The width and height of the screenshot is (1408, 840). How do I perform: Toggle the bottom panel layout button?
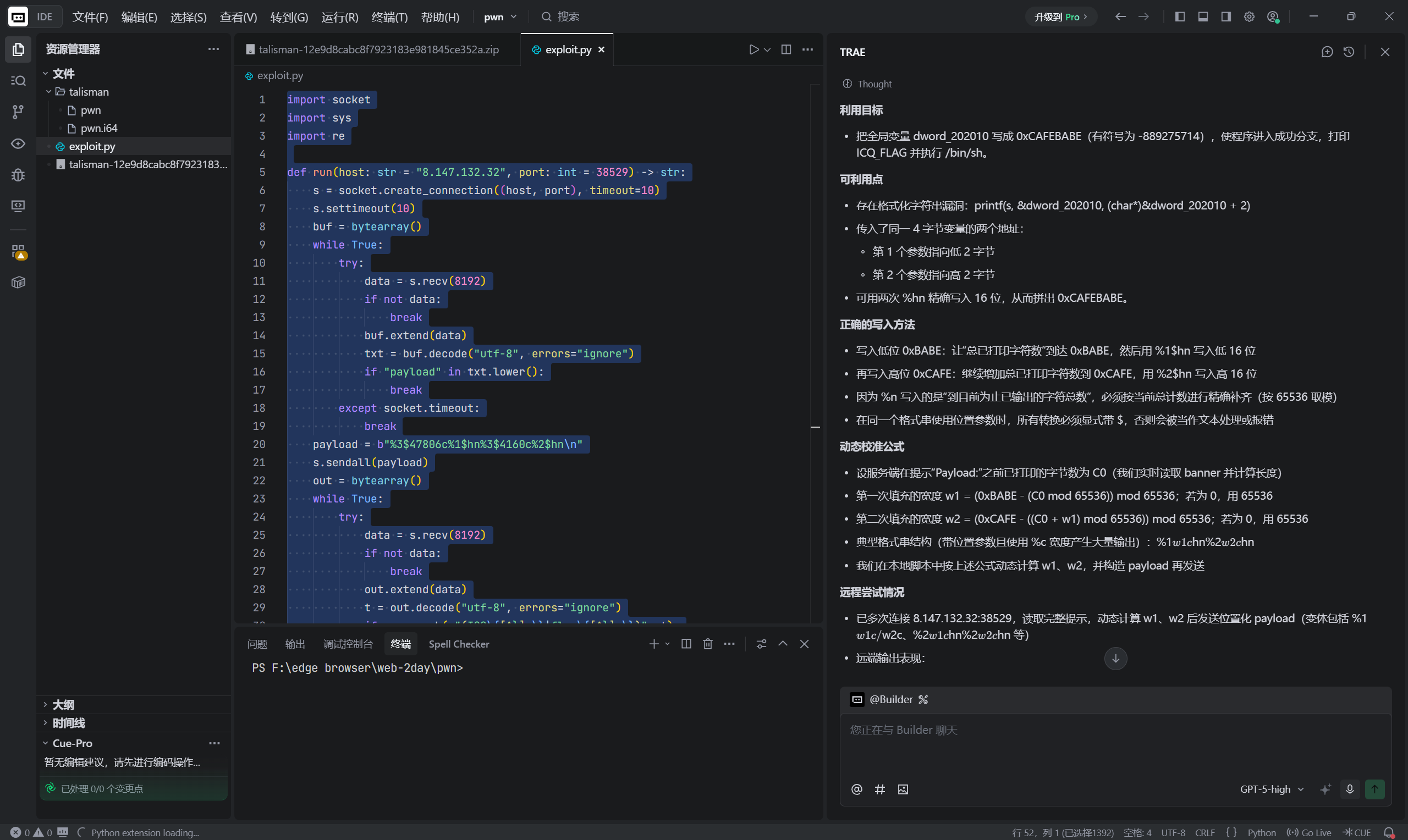[1203, 17]
